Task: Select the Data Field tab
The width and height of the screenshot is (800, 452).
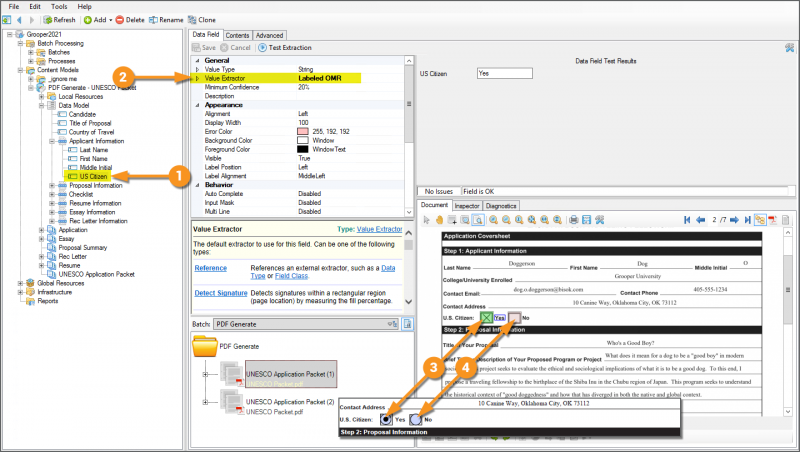Action: [x=206, y=34]
